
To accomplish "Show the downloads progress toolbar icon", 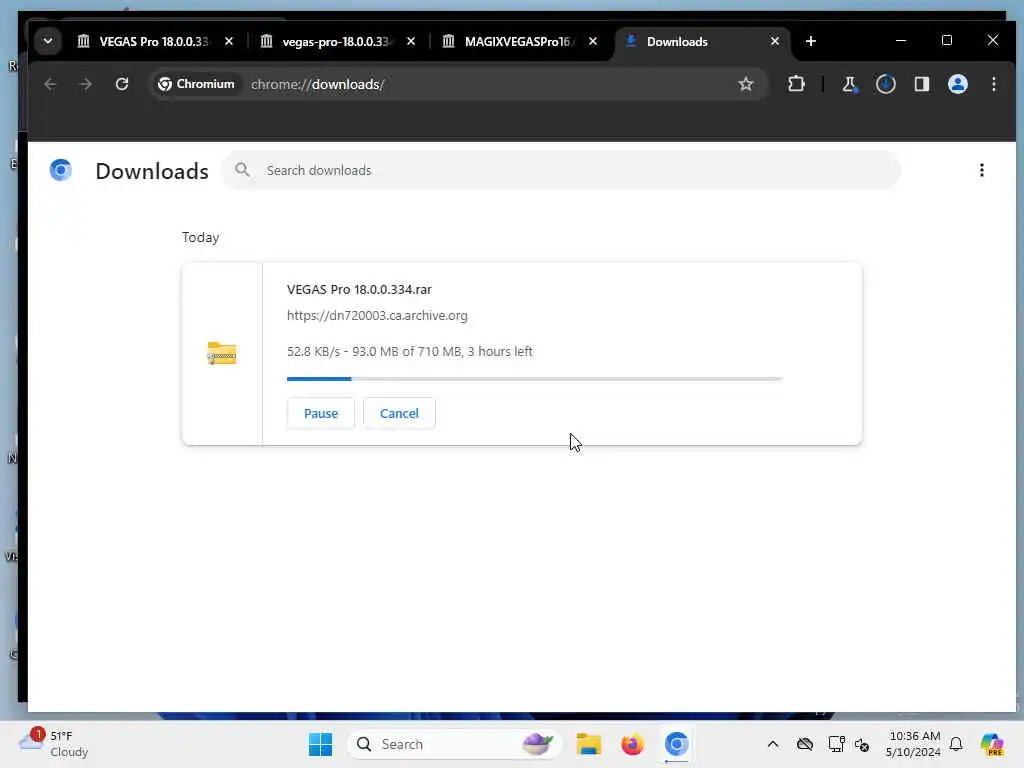I will click(x=886, y=84).
